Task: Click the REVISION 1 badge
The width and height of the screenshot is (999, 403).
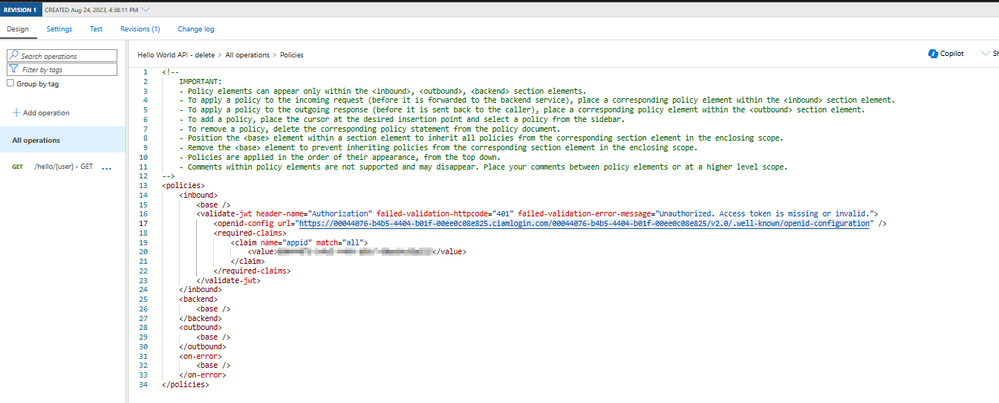Action: tap(21, 10)
